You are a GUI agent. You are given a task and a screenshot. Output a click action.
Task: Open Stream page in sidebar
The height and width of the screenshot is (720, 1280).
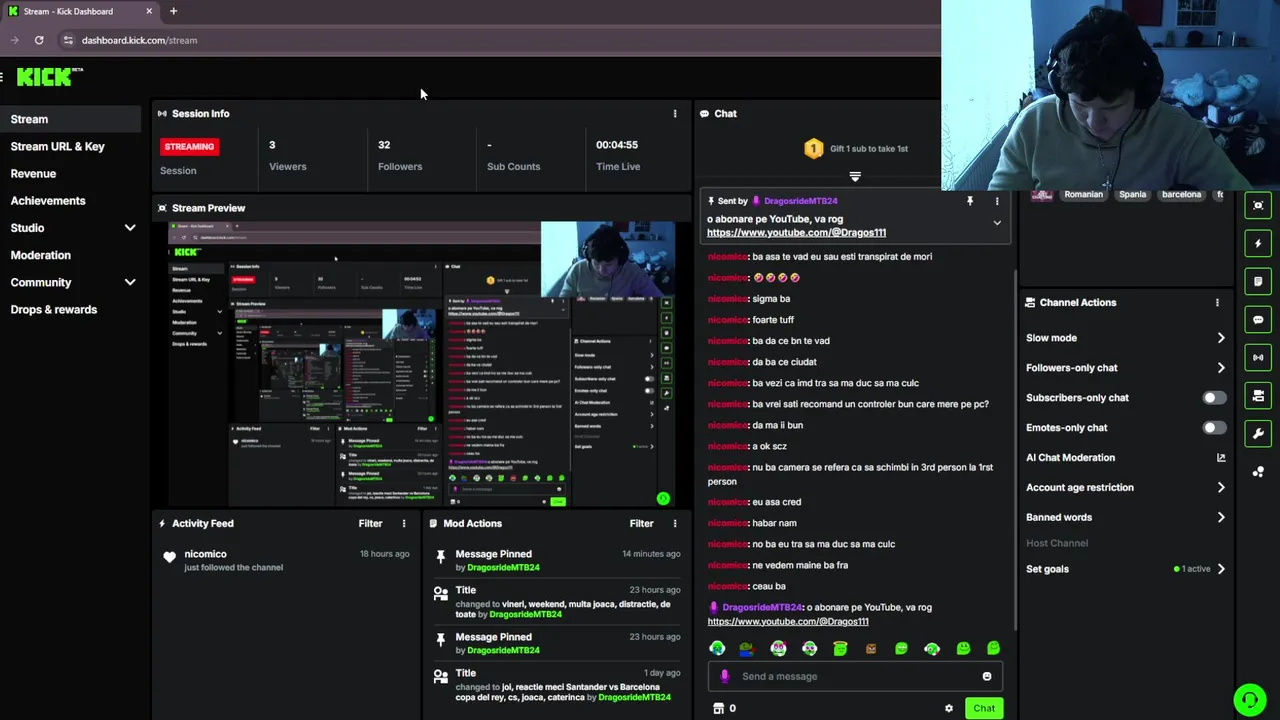pyautogui.click(x=71, y=119)
